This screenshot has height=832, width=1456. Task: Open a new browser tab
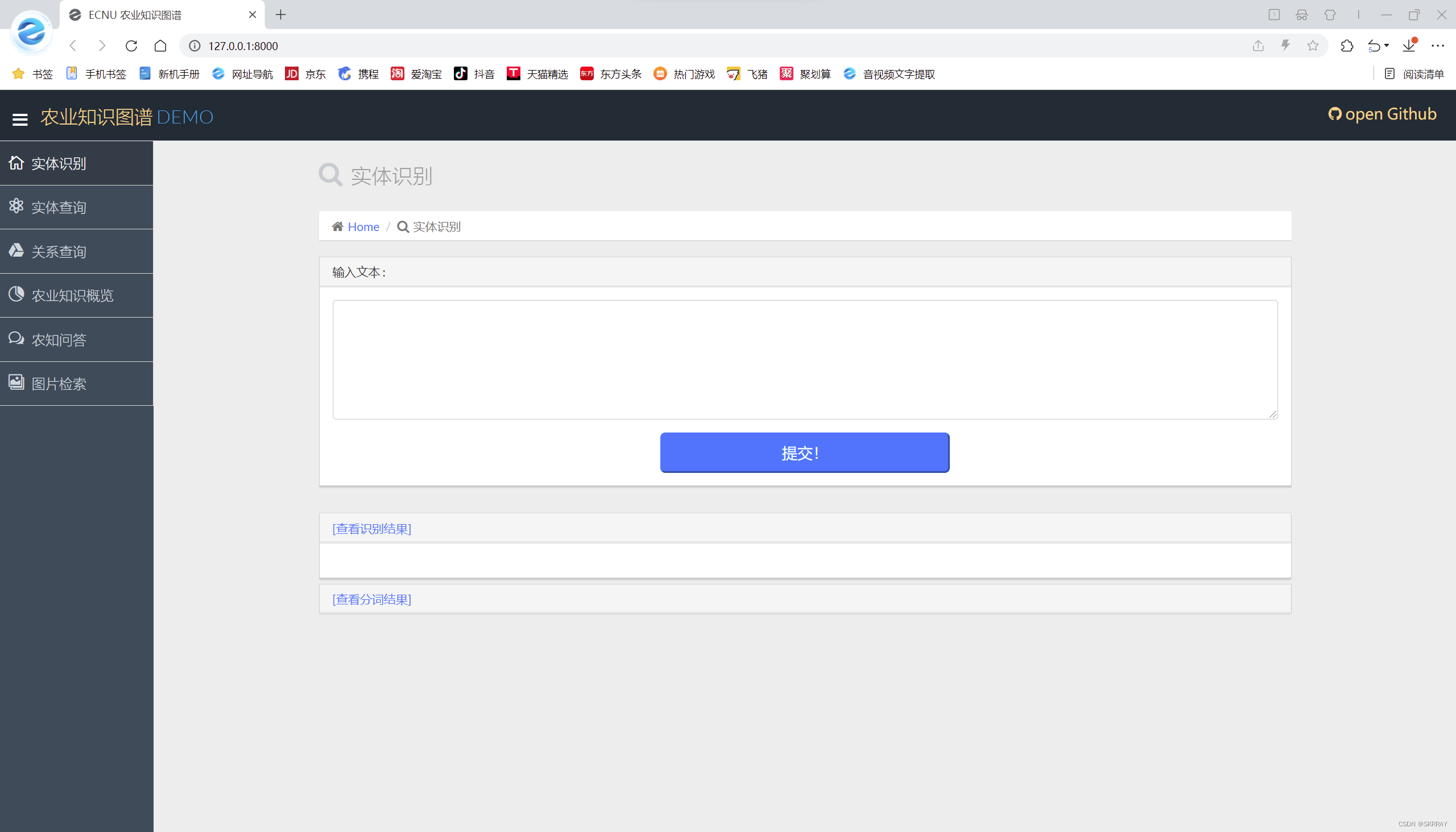pyautogui.click(x=280, y=15)
